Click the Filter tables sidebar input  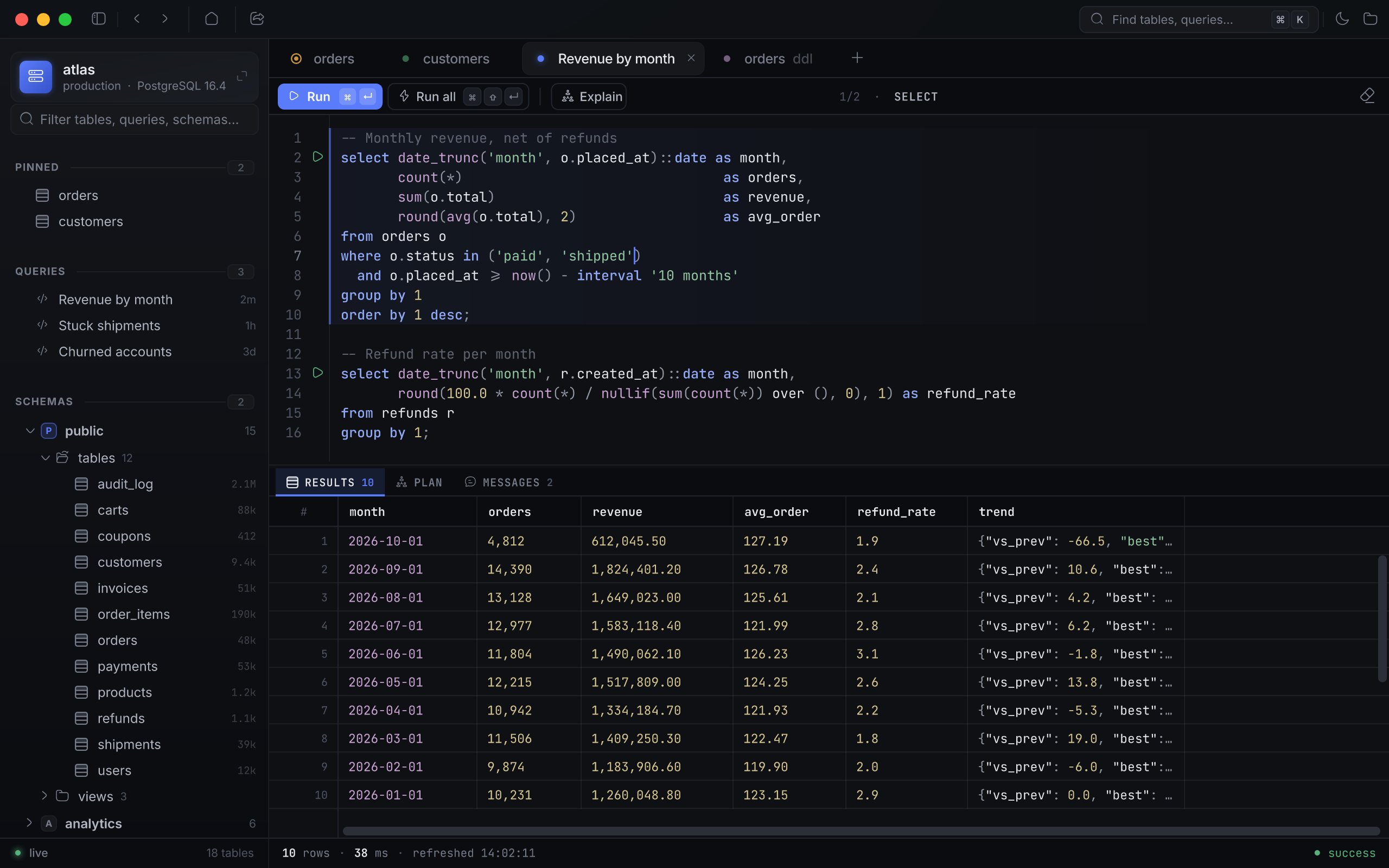pyautogui.click(x=135, y=119)
